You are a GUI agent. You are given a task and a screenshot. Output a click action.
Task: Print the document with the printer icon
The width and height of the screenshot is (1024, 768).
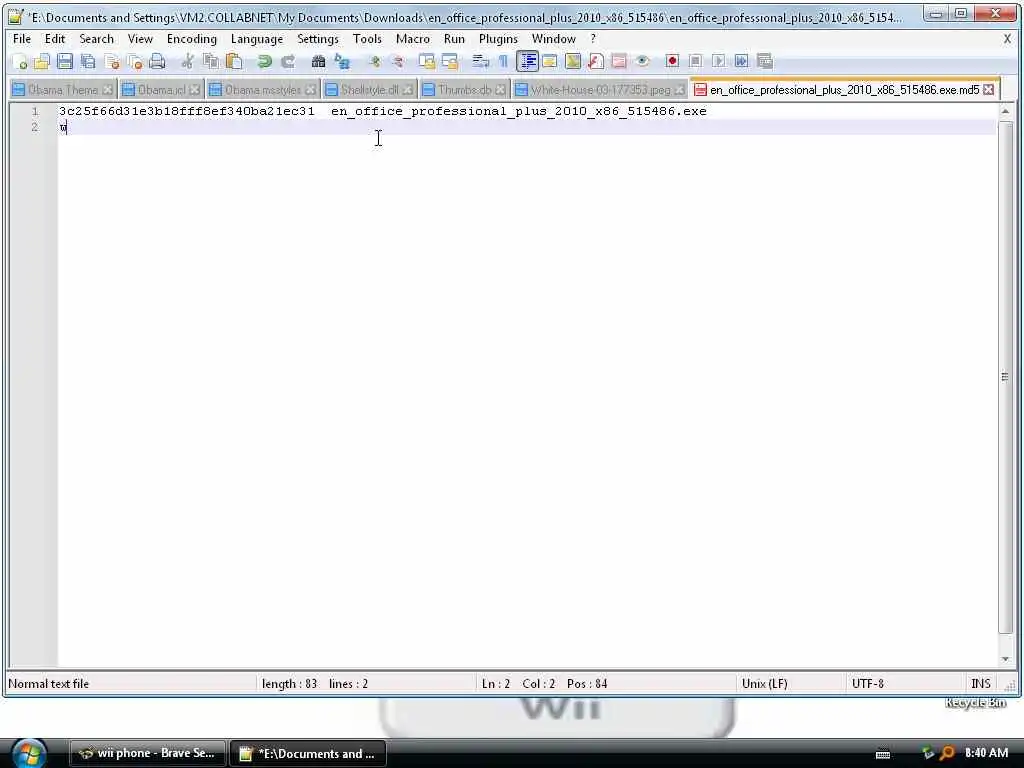coord(157,61)
